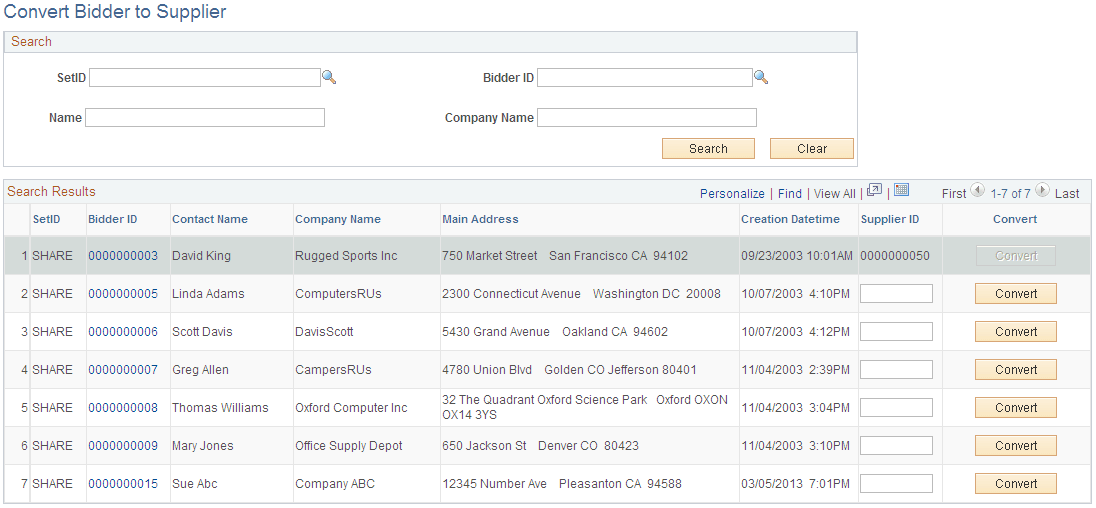
Task: Open the Bidder ID lookup magnifier icon
Action: tap(761, 78)
